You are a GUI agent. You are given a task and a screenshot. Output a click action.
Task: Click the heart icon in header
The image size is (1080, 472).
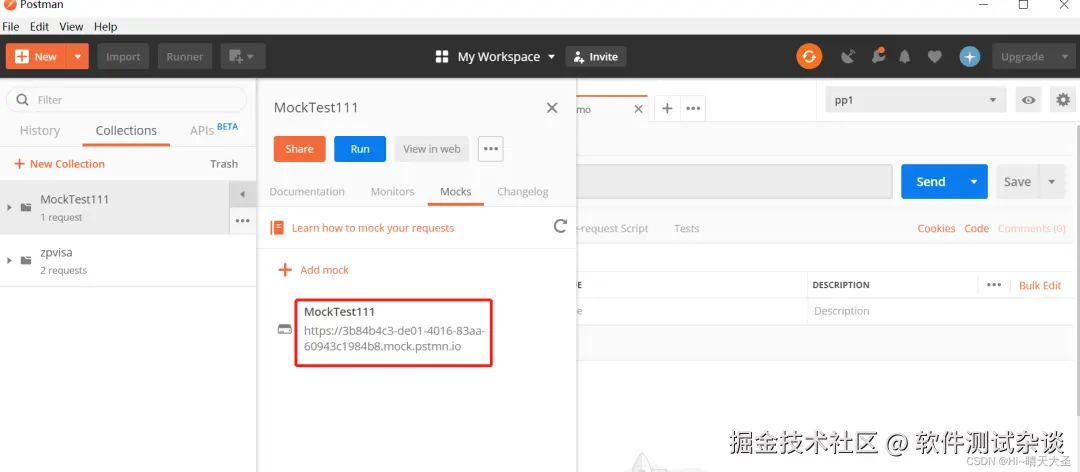935,57
